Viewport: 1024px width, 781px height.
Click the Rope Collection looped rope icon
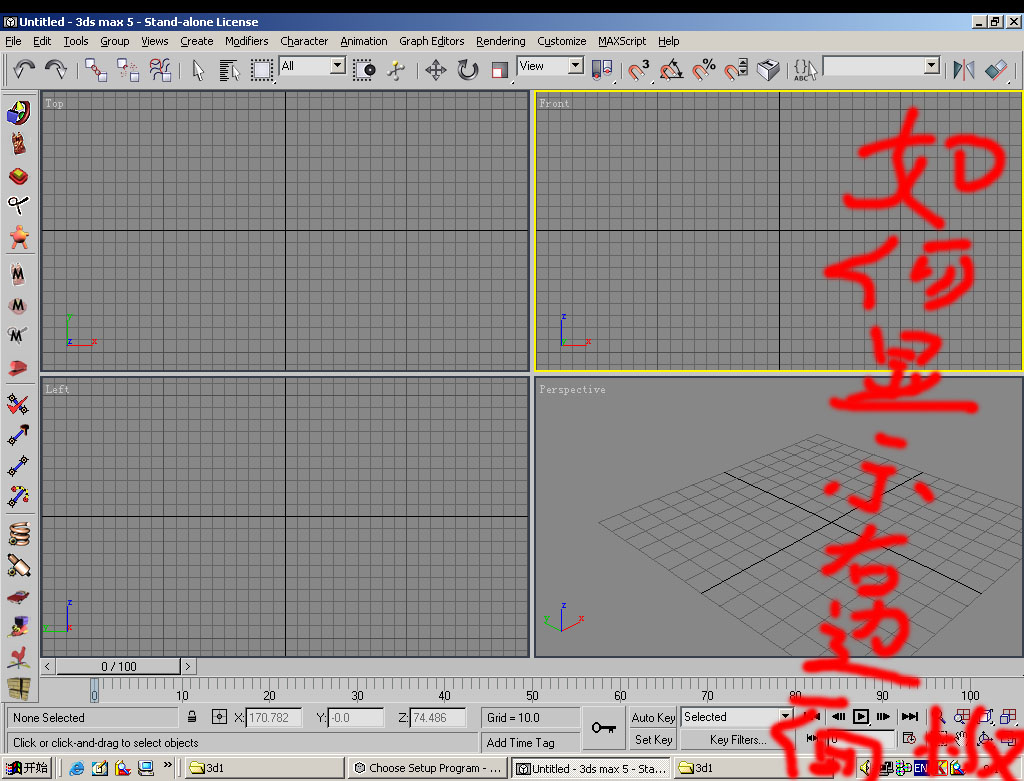click(18, 206)
